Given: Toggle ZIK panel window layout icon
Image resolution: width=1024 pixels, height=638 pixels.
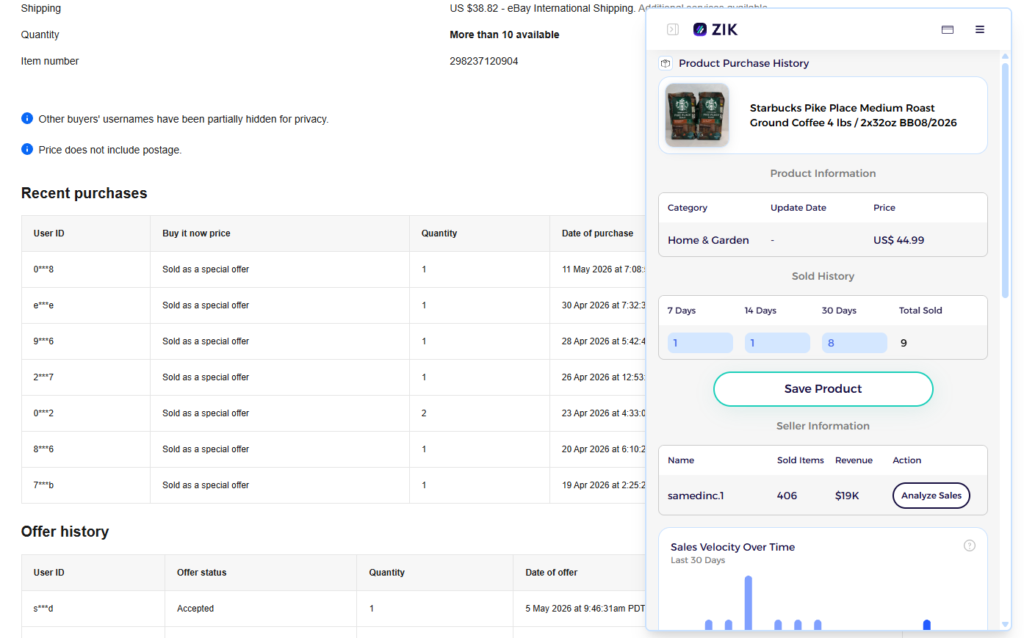Looking at the screenshot, I should tap(948, 29).
